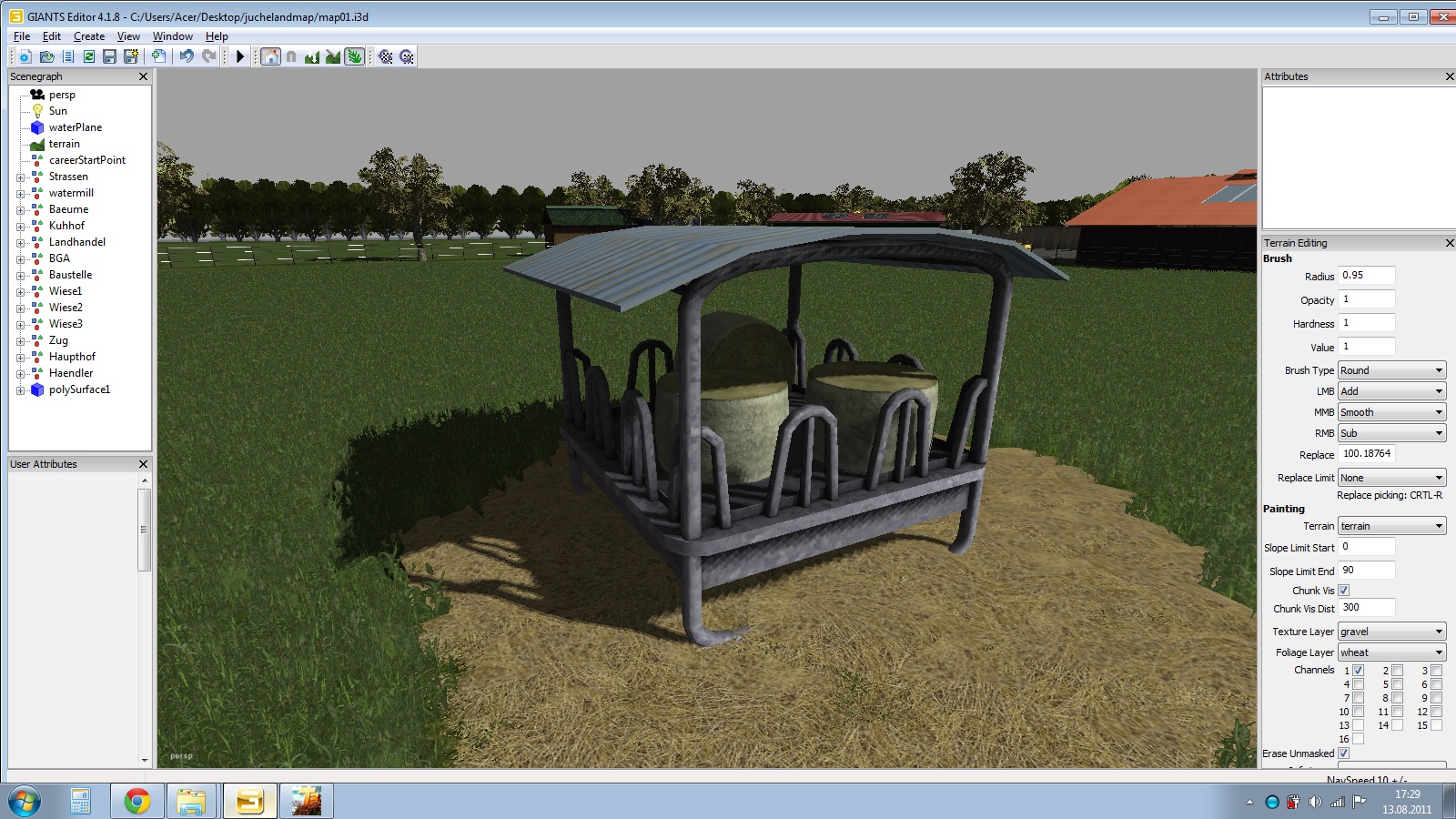This screenshot has height=819, width=1456.
Task: Open the Windows Start menu
Action: point(24,801)
